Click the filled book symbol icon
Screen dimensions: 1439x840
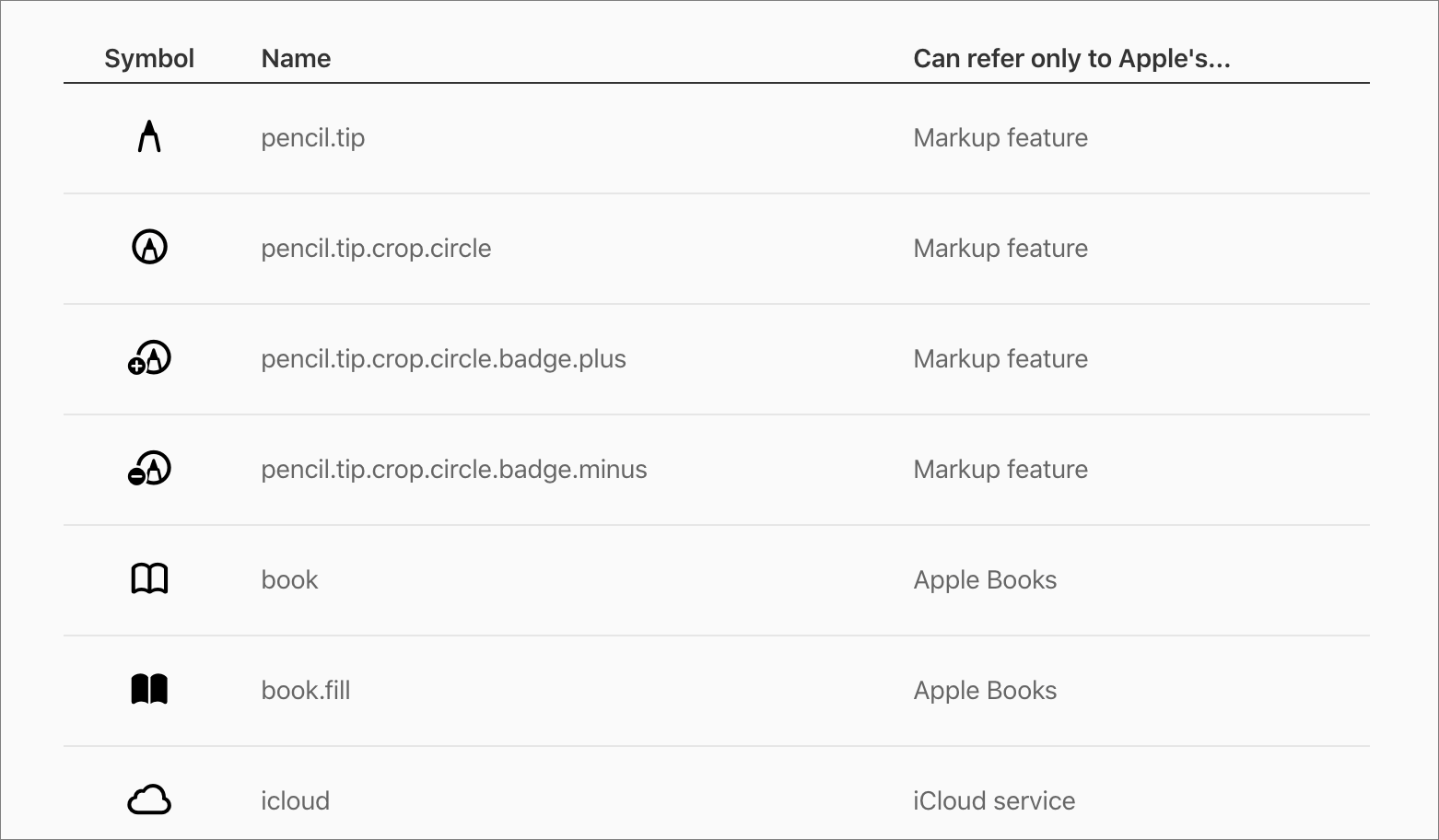coord(149,690)
